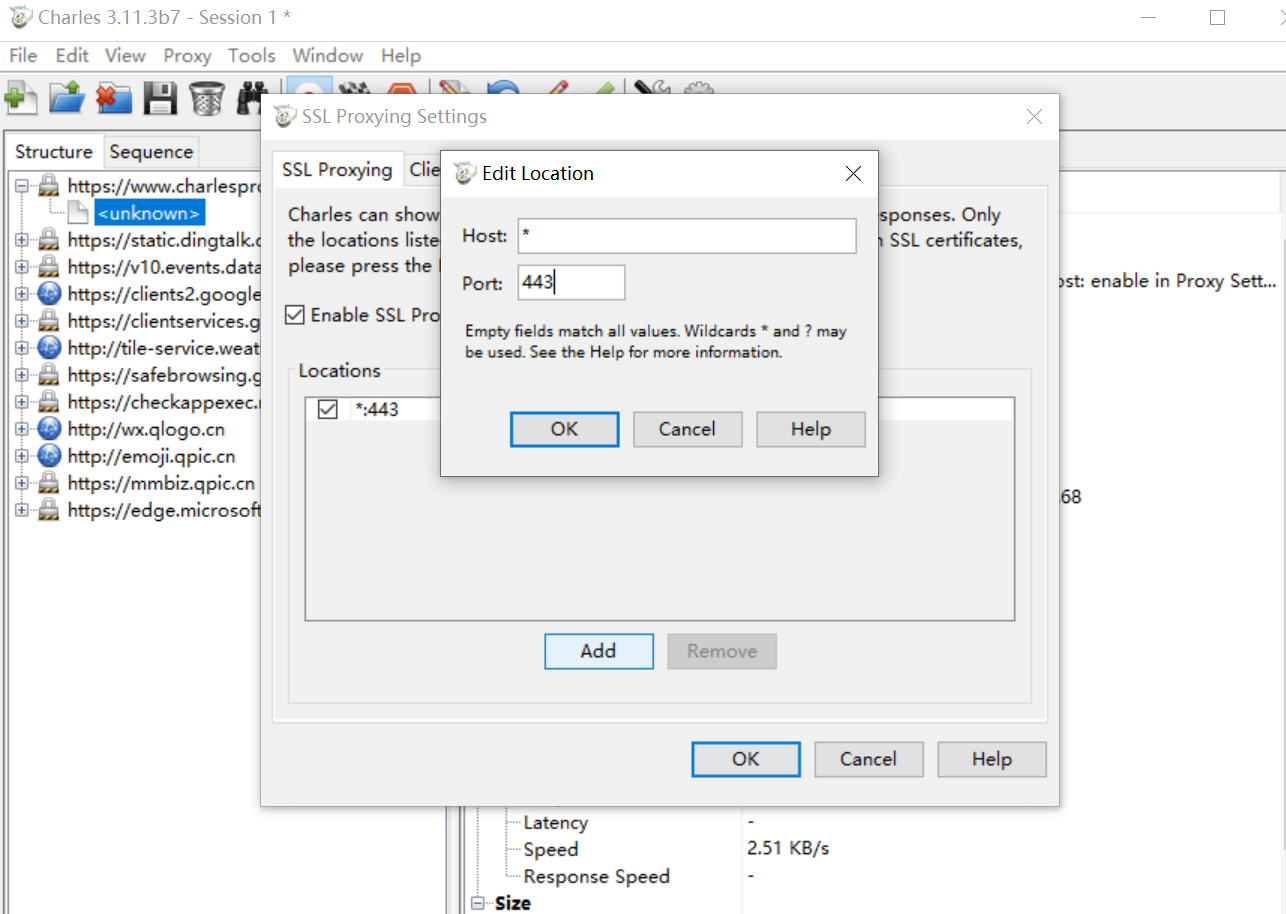Screen dimensions: 1286x914
Task: Select the SSL Proxying tab
Action: coord(337,169)
